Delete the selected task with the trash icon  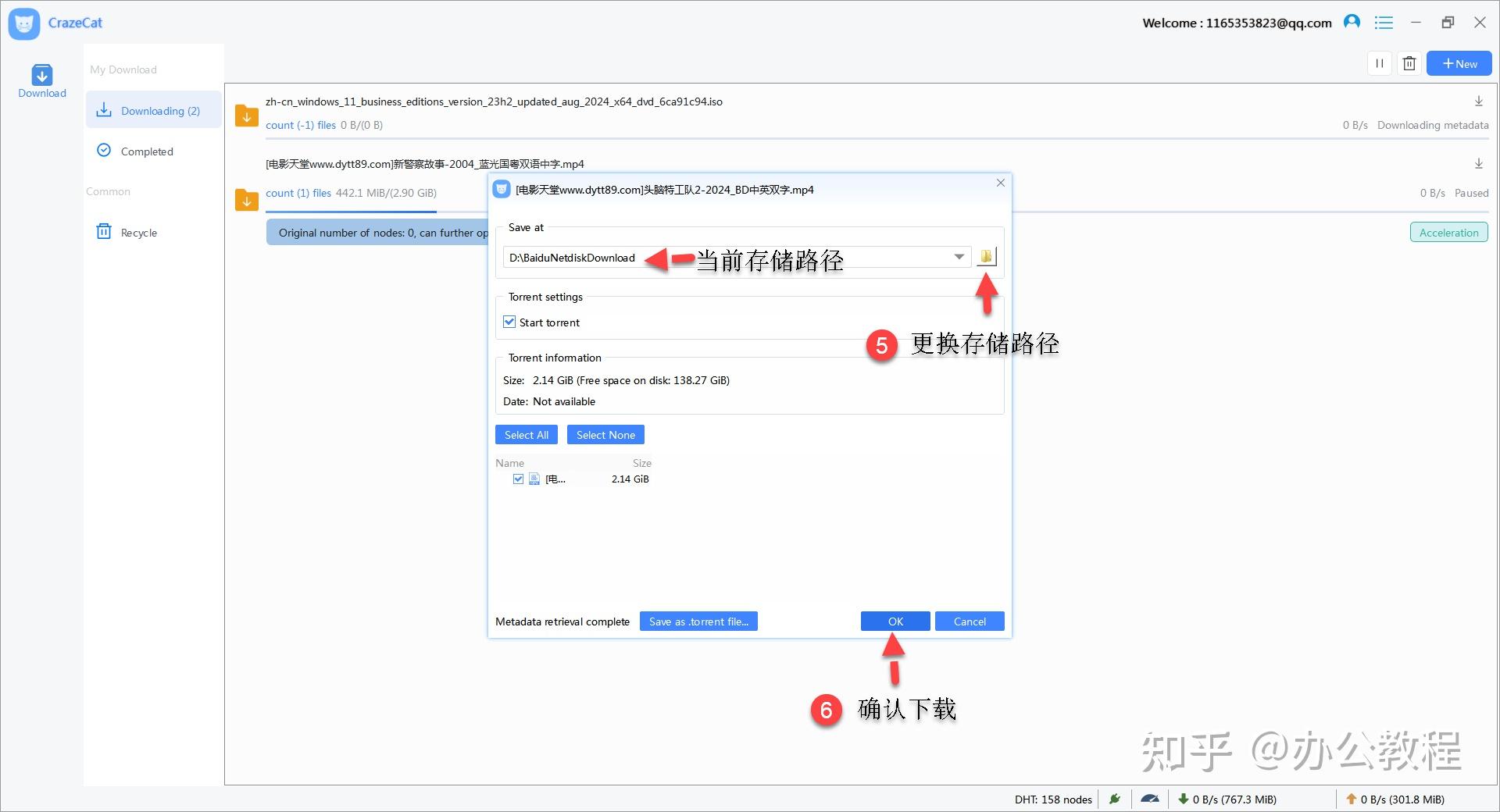1409,64
